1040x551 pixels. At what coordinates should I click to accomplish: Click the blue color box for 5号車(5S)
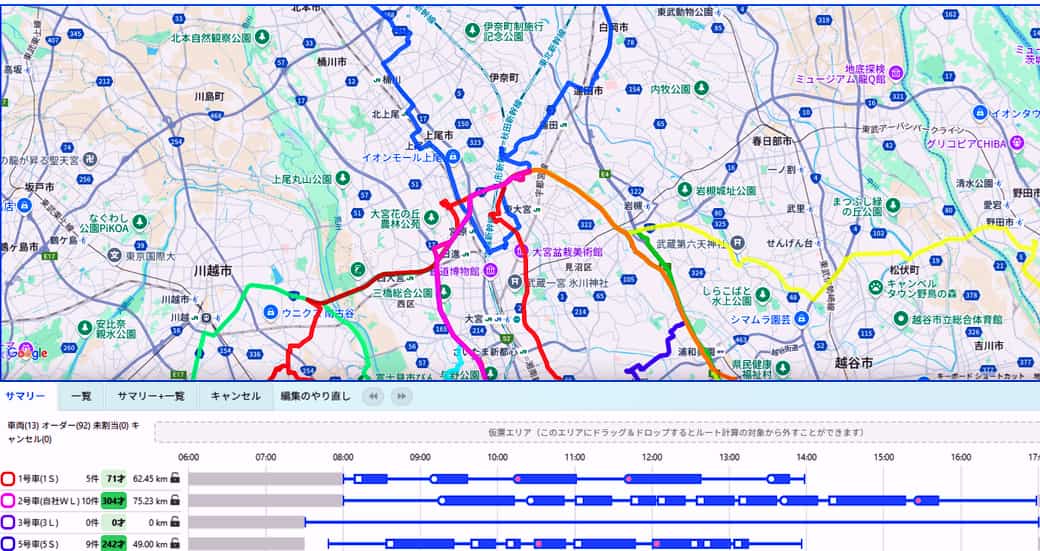tap(8, 544)
